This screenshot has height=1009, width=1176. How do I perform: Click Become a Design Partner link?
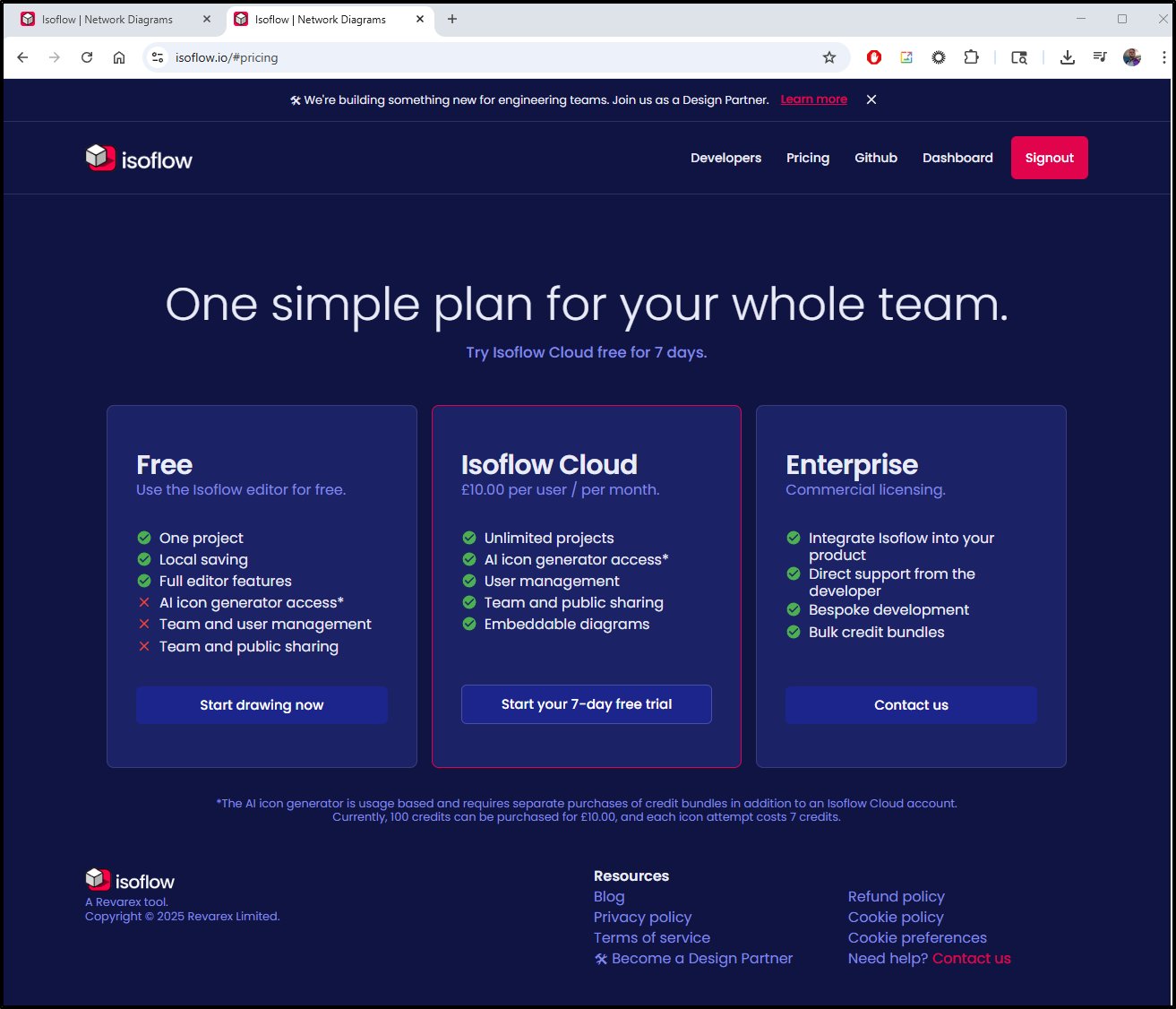point(693,958)
